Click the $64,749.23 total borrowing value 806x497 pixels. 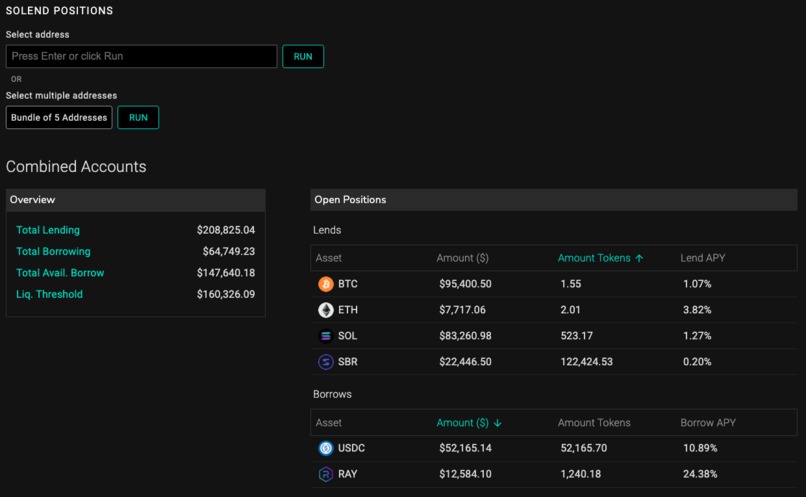pos(229,251)
